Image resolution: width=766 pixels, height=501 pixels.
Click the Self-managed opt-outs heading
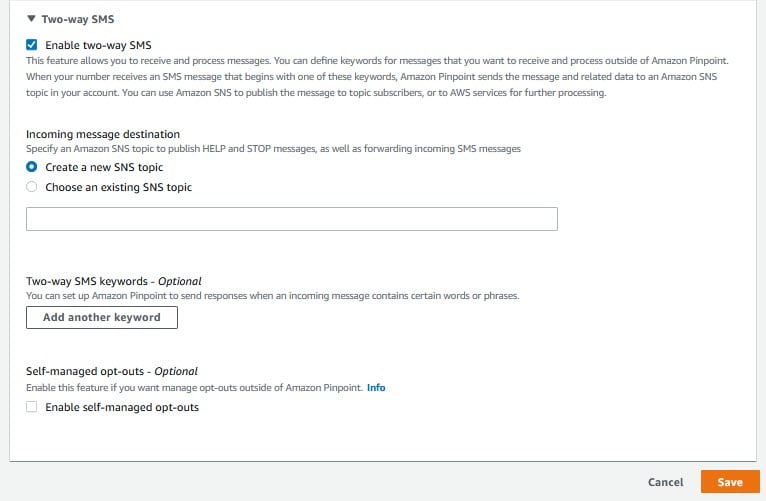click(x=112, y=372)
